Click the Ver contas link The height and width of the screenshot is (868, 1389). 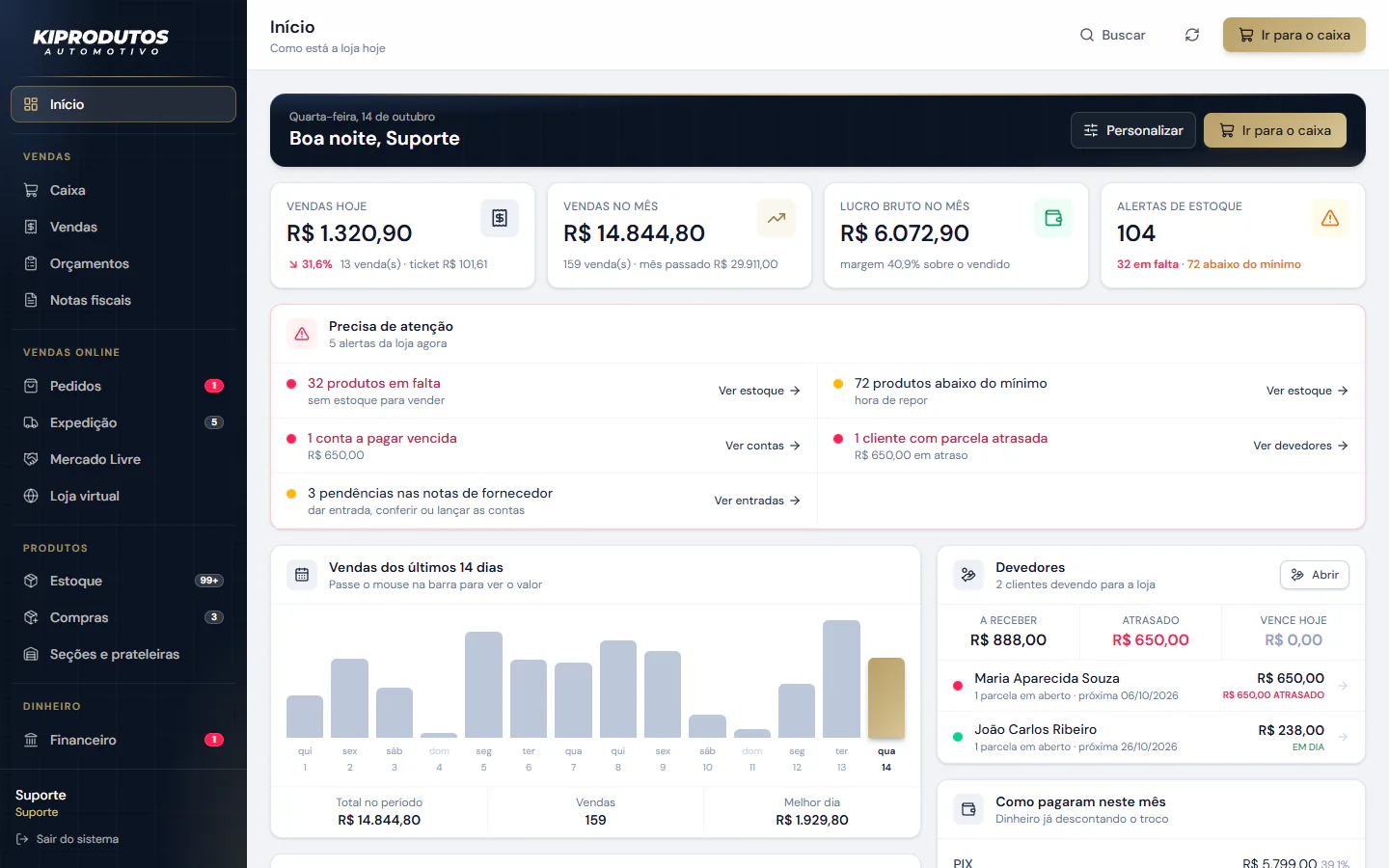763,446
